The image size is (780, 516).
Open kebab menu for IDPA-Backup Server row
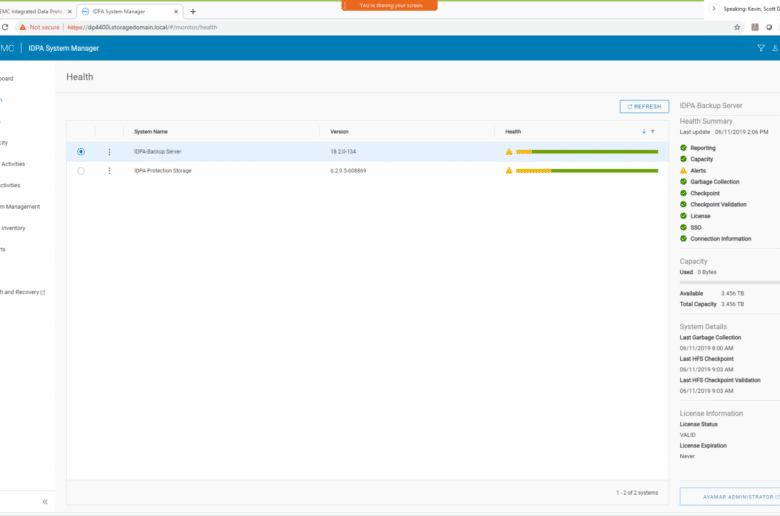(x=109, y=152)
